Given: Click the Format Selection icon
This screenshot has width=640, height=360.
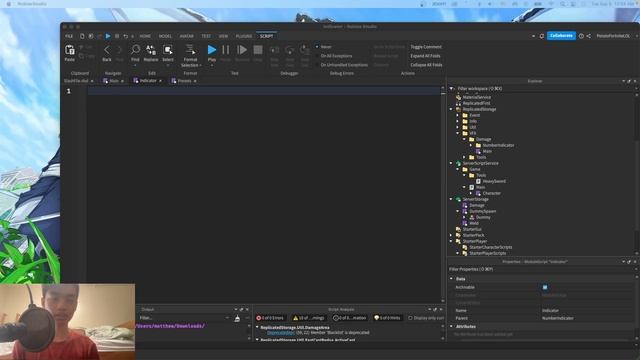Looking at the screenshot, I should tap(190, 50).
